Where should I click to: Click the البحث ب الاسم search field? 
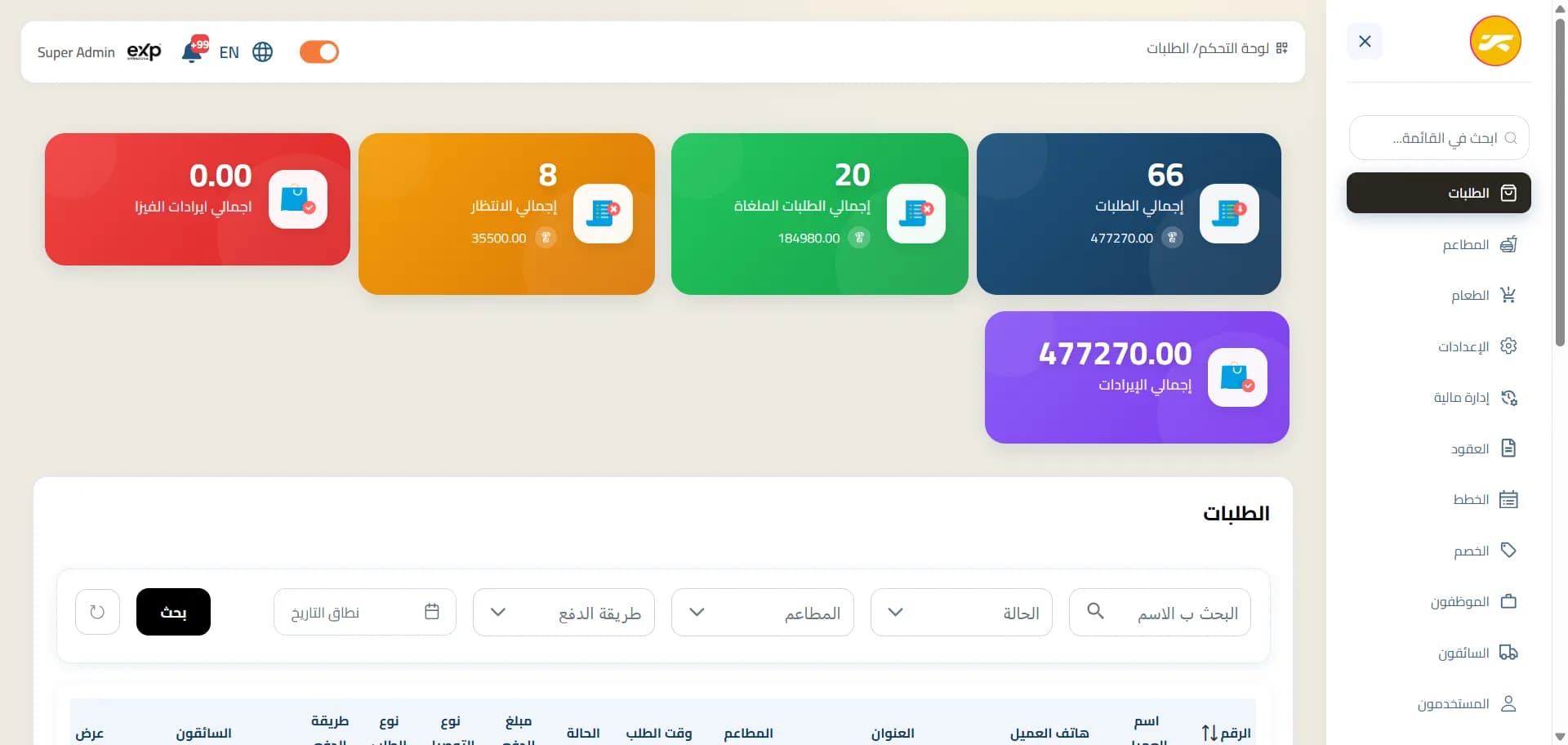click(1160, 612)
